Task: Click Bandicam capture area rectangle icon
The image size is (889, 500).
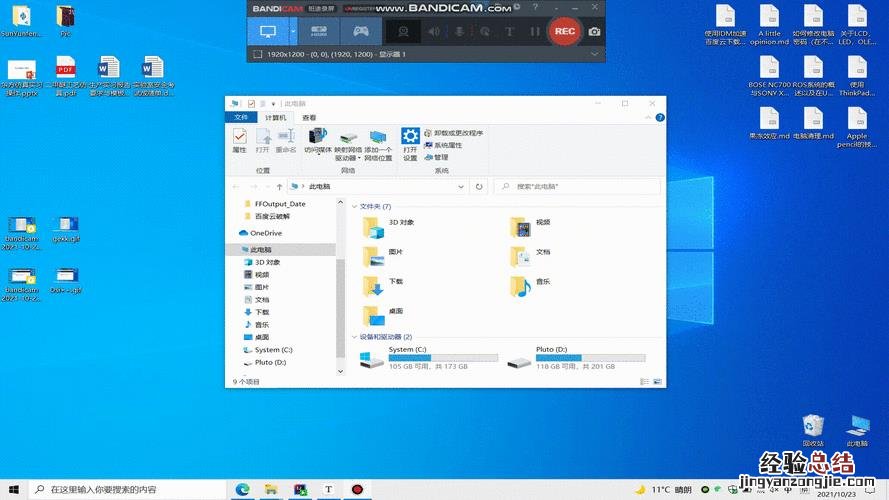Action: coord(257,54)
